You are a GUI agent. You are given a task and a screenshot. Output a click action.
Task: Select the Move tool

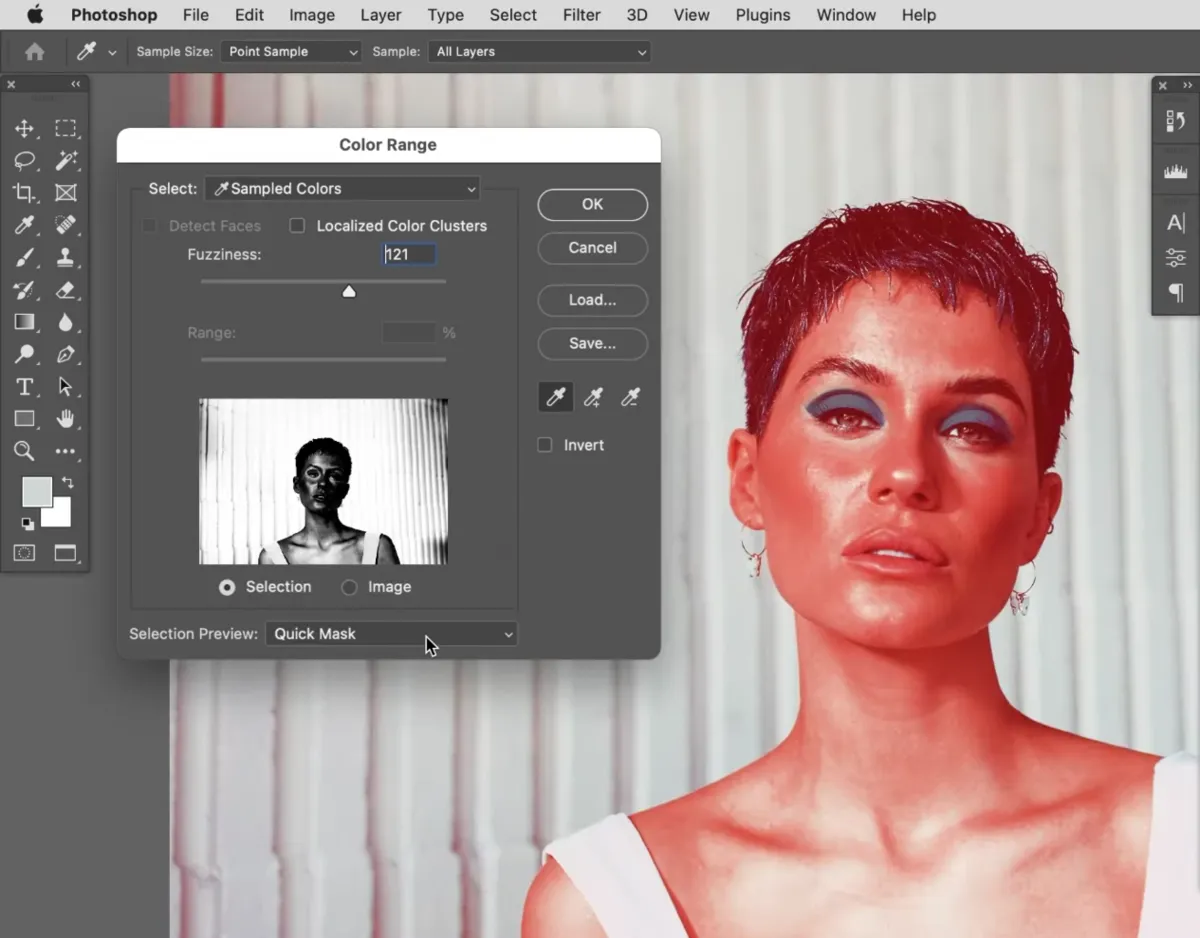point(24,128)
